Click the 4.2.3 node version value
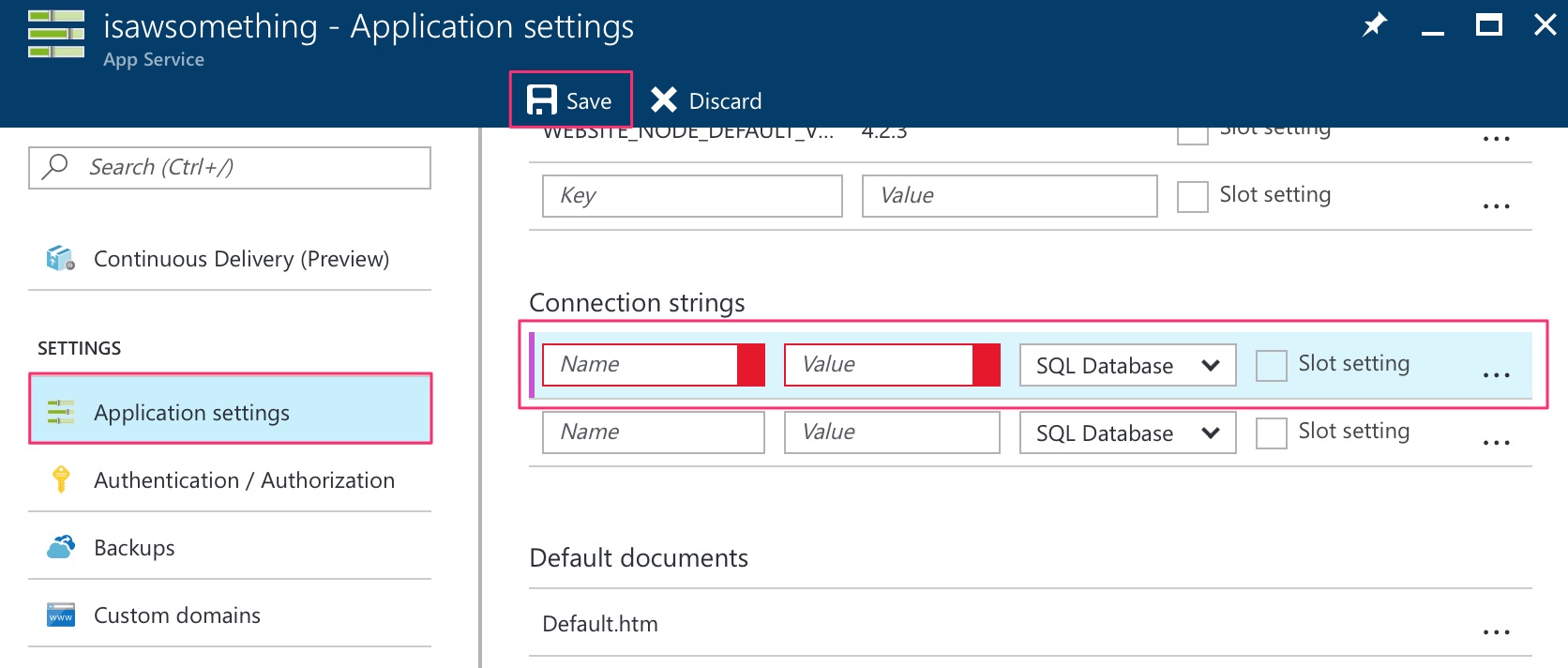1568x668 pixels. click(884, 133)
